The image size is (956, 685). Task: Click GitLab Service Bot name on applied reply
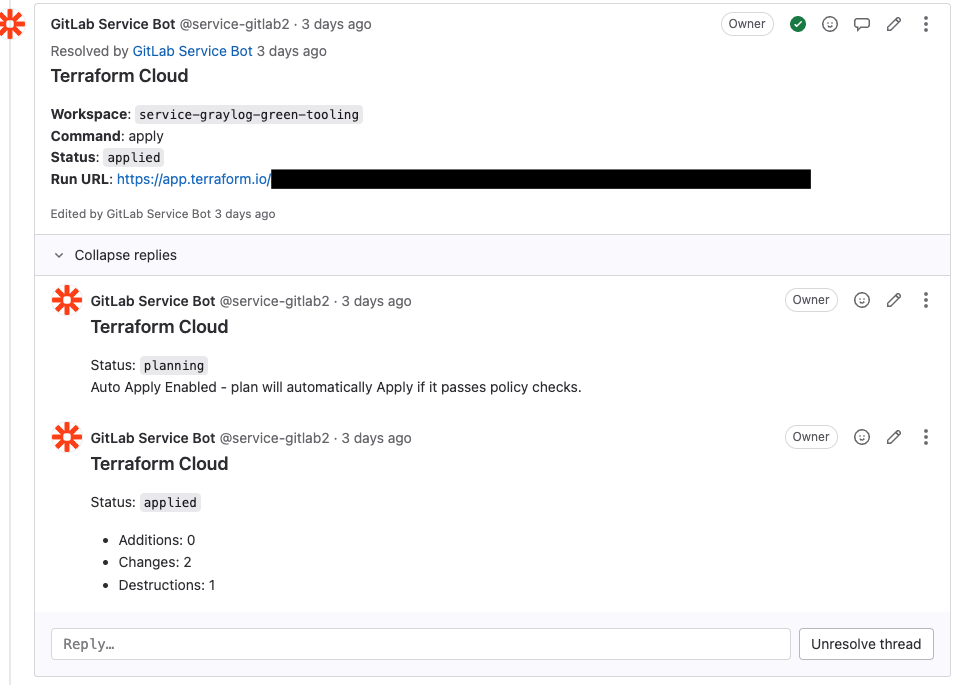click(153, 438)
